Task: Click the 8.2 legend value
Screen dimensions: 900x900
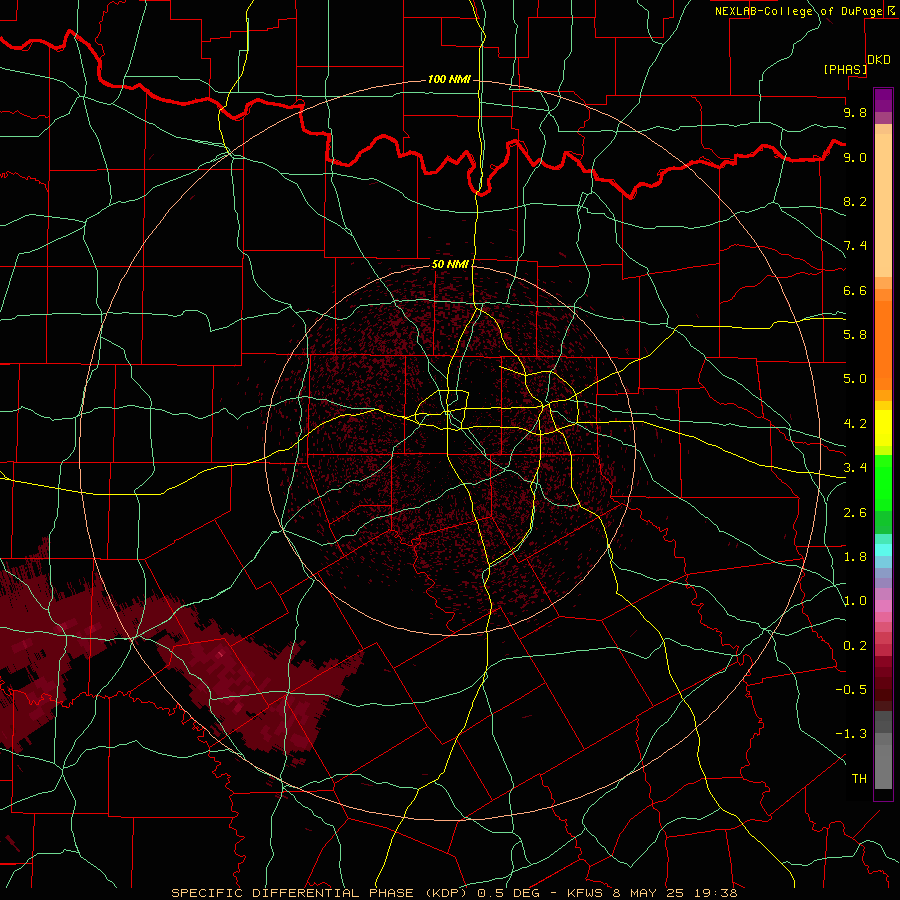Action: pos(855,201)
